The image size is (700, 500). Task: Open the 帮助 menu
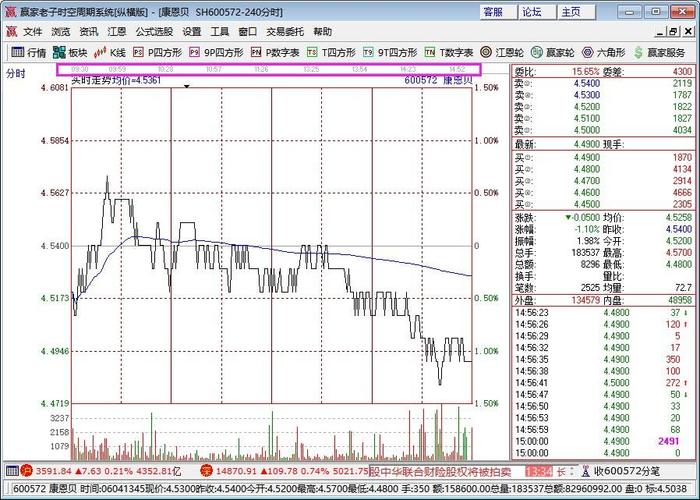pos(322,32)
